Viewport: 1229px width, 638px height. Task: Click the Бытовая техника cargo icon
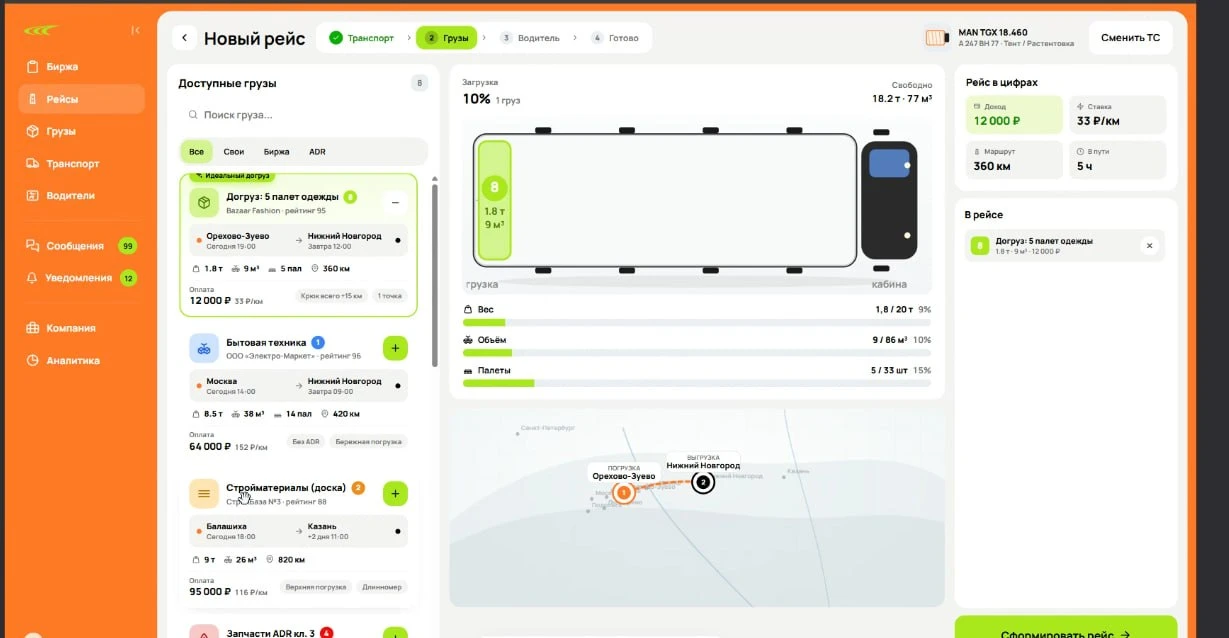coord(204,348)
